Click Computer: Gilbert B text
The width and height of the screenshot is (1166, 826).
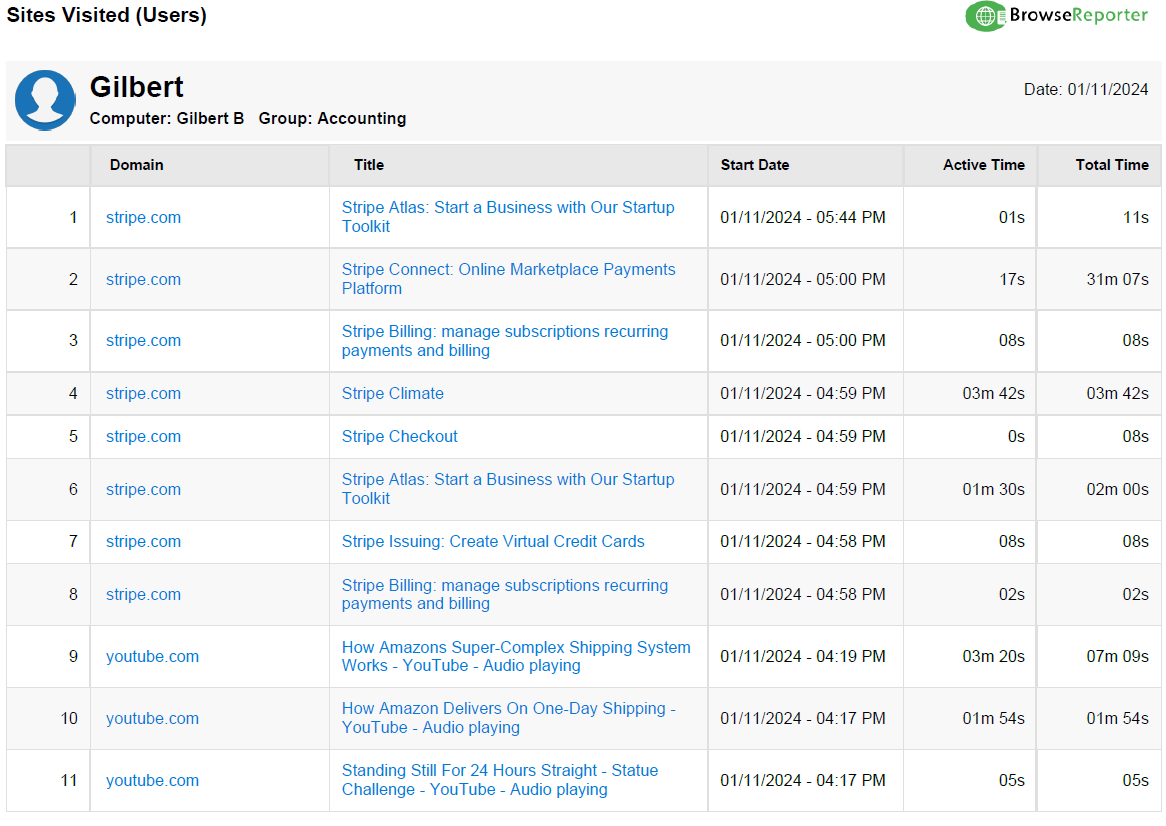[x=167, y=119]
